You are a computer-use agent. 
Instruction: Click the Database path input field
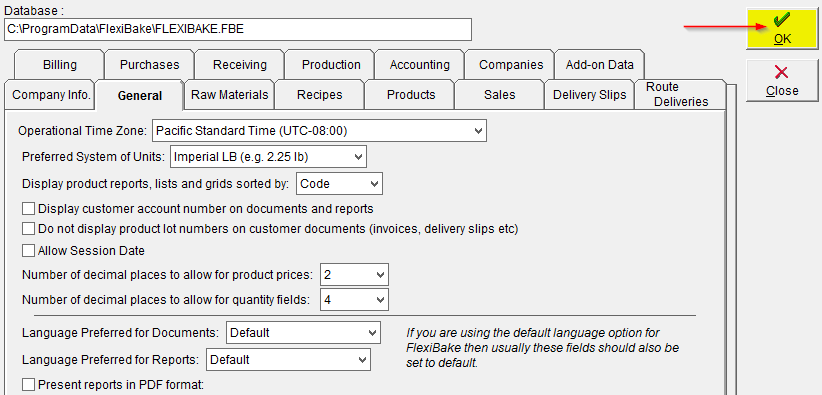pyautogui.click(x=237, y=29)
